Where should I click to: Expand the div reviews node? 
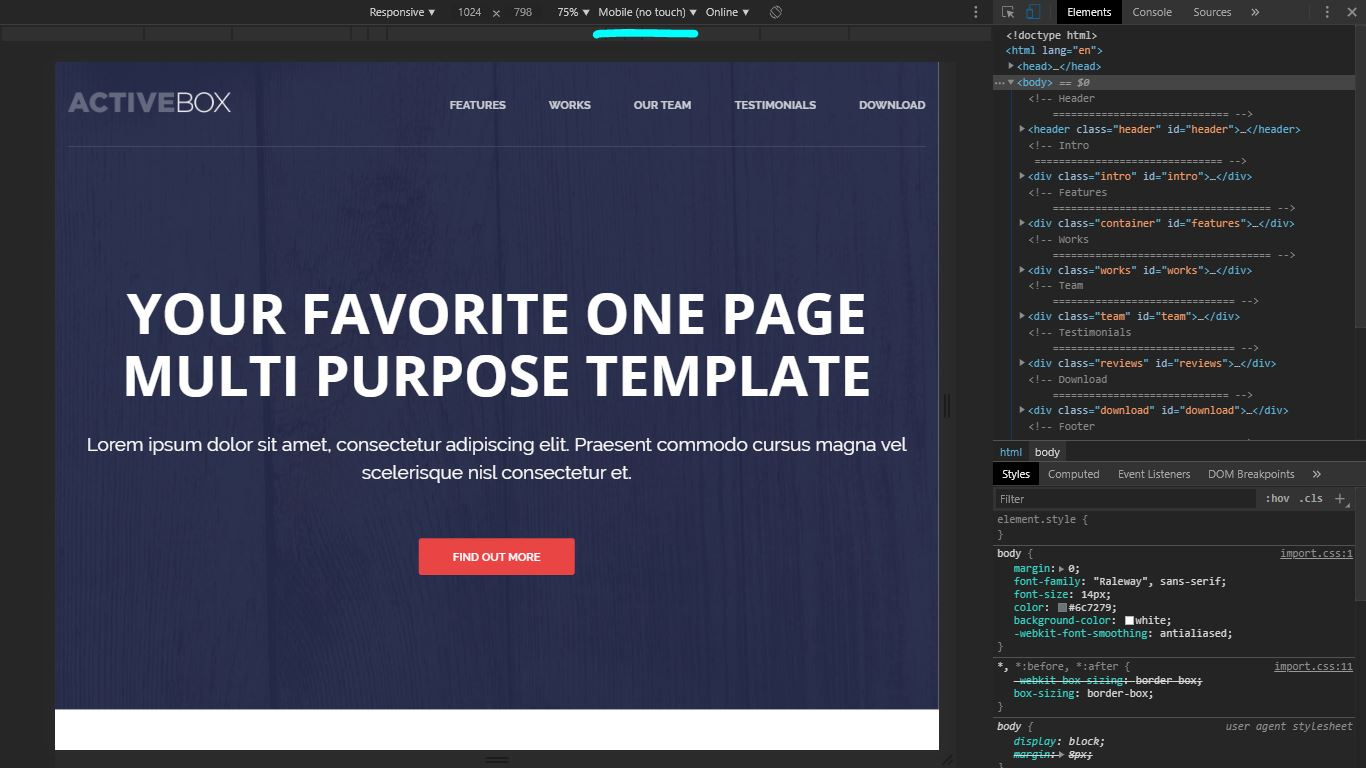[x=1022, y=363]
